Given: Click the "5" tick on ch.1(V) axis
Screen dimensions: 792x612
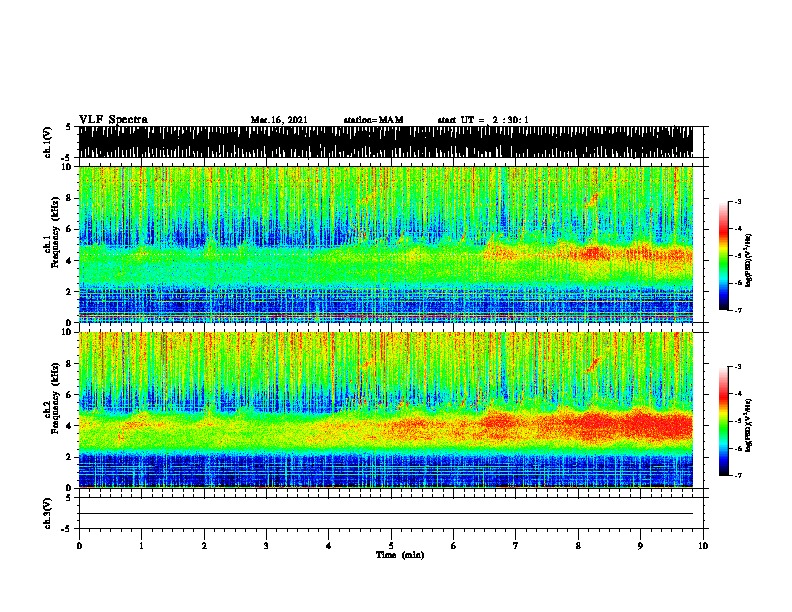Looking at the screenshot, I should [x=69, y=127].
